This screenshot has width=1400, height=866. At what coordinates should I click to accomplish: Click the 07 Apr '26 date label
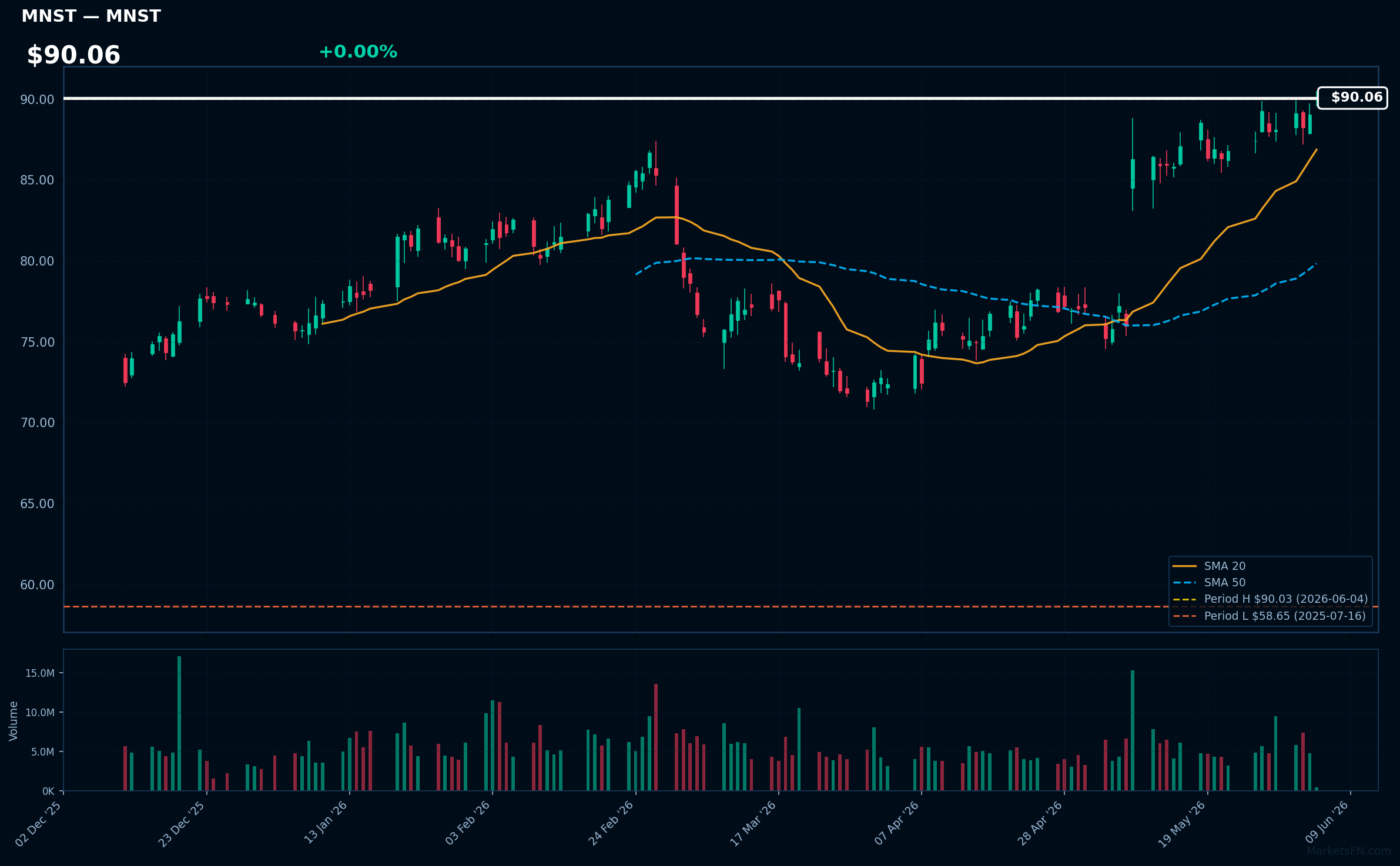tap(897, 824)
